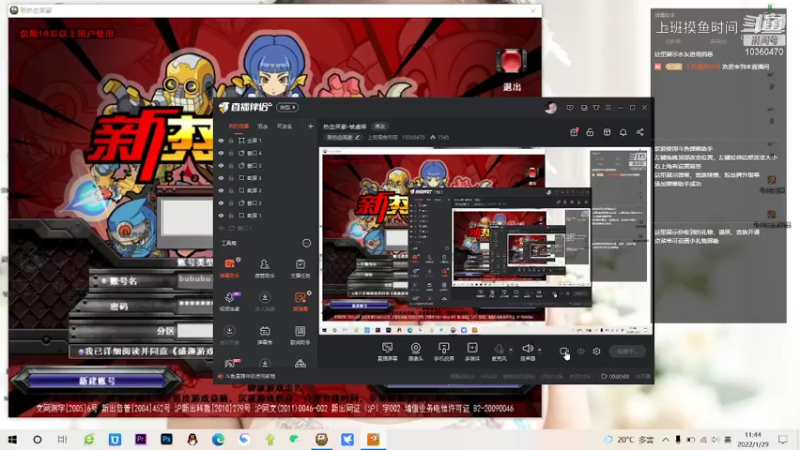Add a 直播屏幕 screen capture source
Viewport: 800px width, 450px height.
[387, 352]
